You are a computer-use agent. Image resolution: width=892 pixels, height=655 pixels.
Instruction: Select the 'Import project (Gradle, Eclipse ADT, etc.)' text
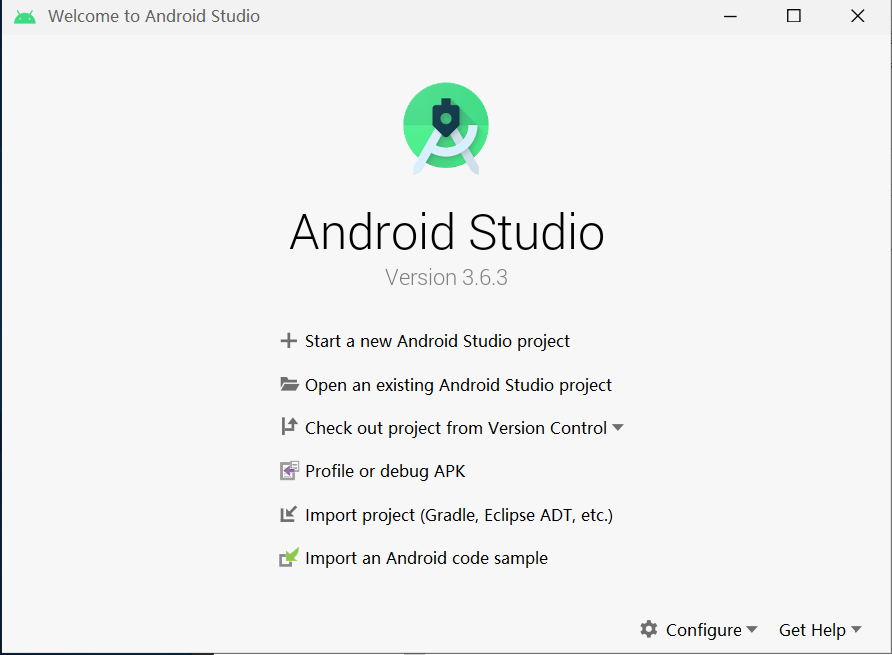[459, 515]
